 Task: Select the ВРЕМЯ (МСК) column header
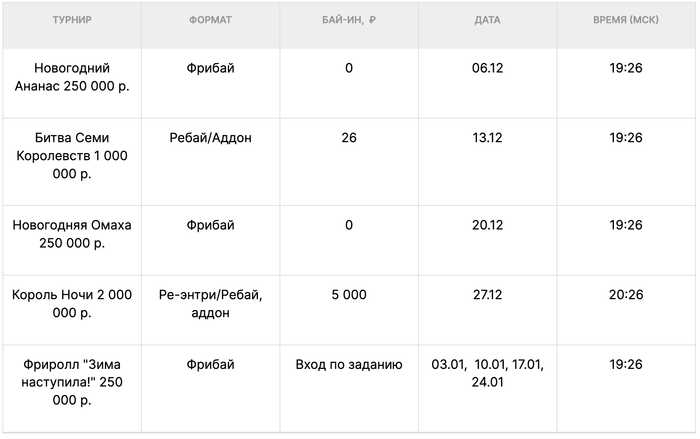pos(625,20)
